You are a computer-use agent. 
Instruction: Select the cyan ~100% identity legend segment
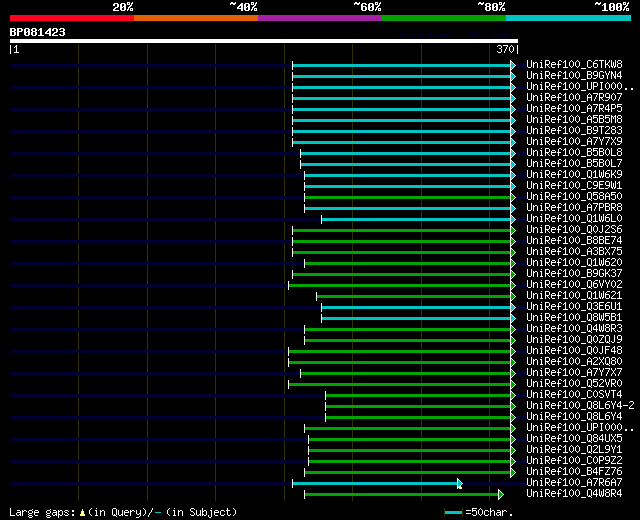(569, 18)
